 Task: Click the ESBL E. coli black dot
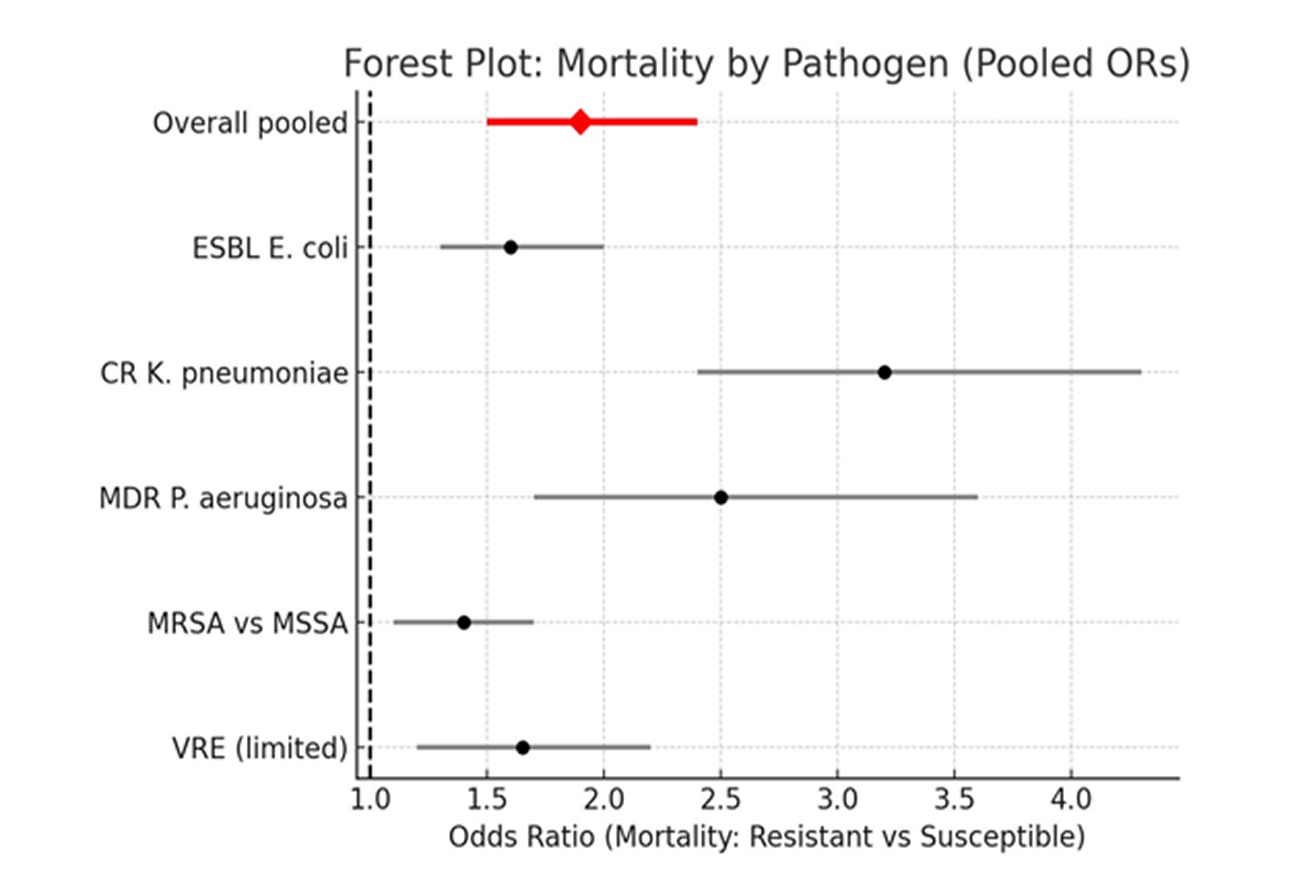pyautogui.click(x=510, y=247)
